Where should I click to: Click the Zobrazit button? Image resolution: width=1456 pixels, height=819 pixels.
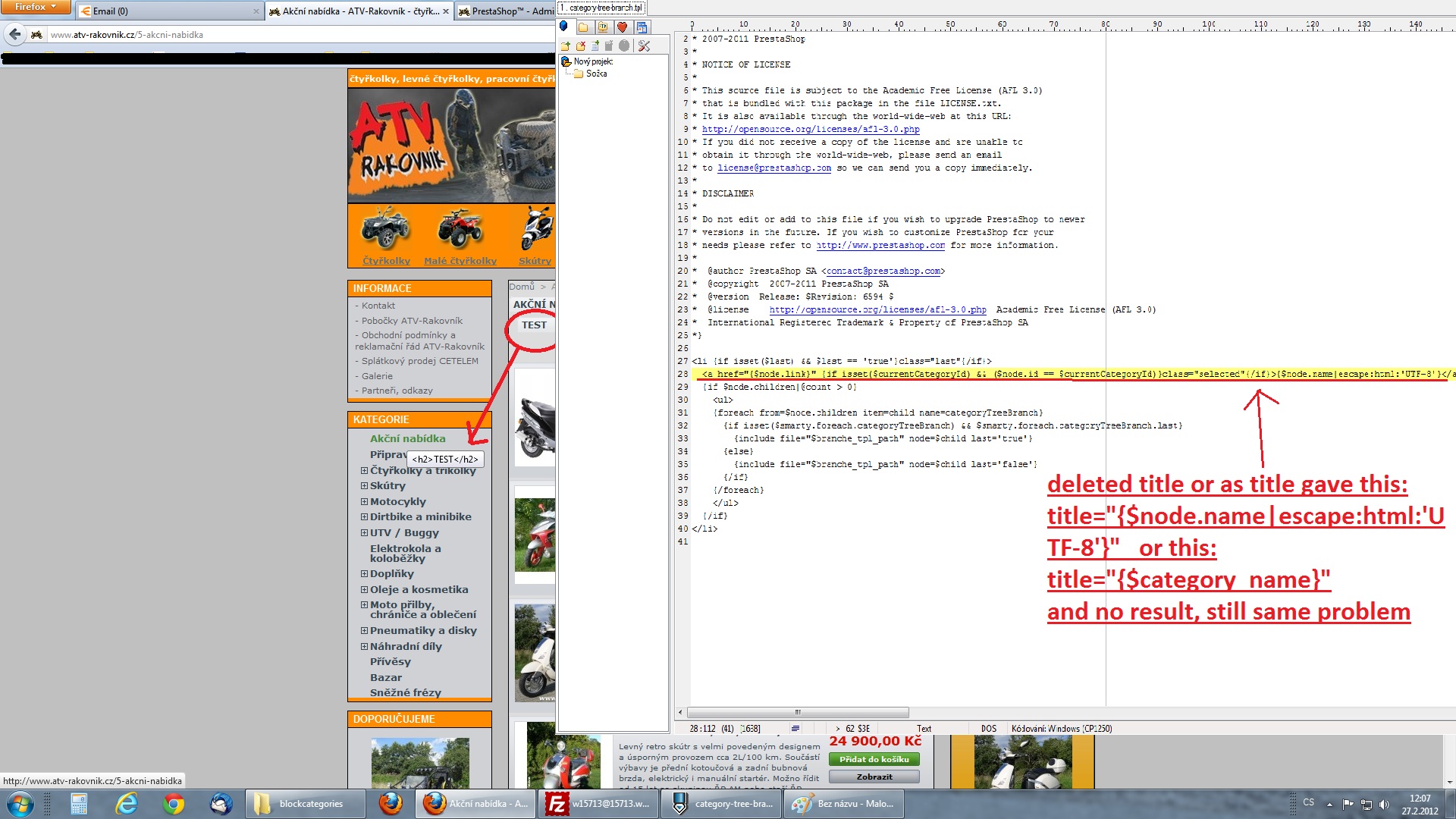(874, 777)
